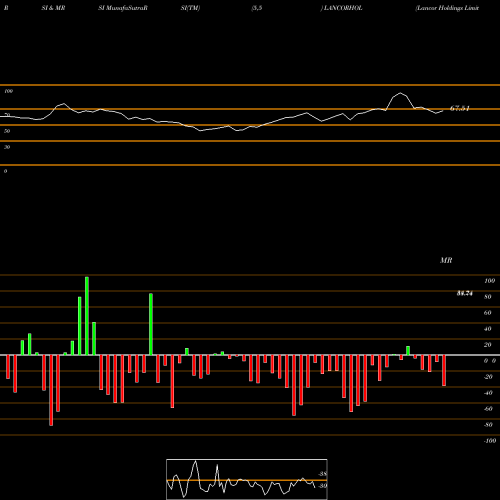Click the "SI & MR" header text
The image size is (500, 500).
pos(53,8)
